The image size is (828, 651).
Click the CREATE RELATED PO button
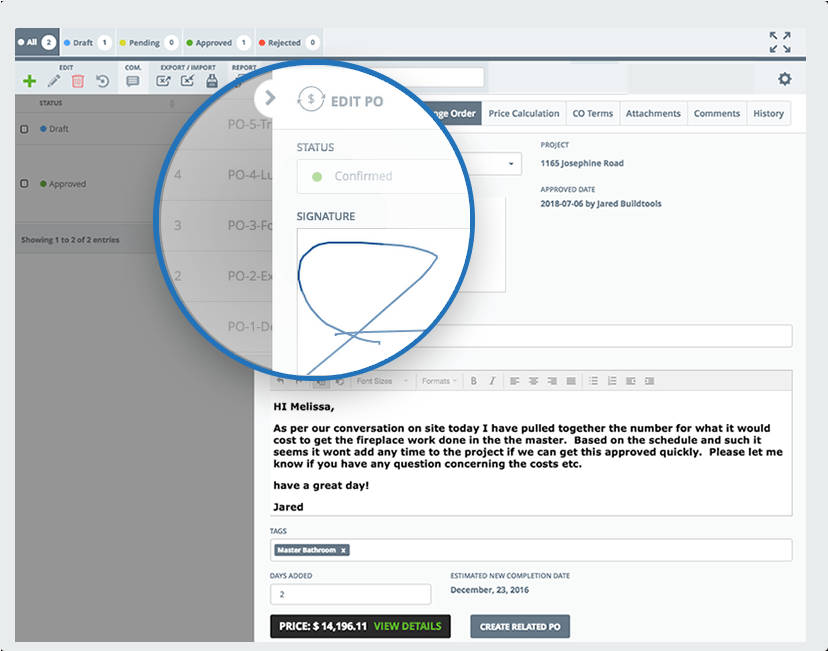coord(521,626)
